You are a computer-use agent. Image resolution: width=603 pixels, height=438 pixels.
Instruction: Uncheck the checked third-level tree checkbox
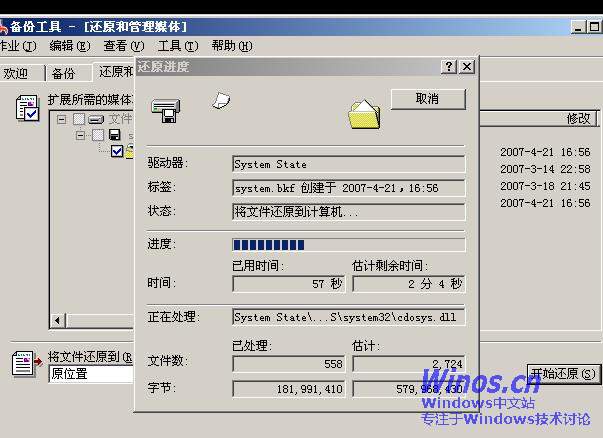(117, 151)
